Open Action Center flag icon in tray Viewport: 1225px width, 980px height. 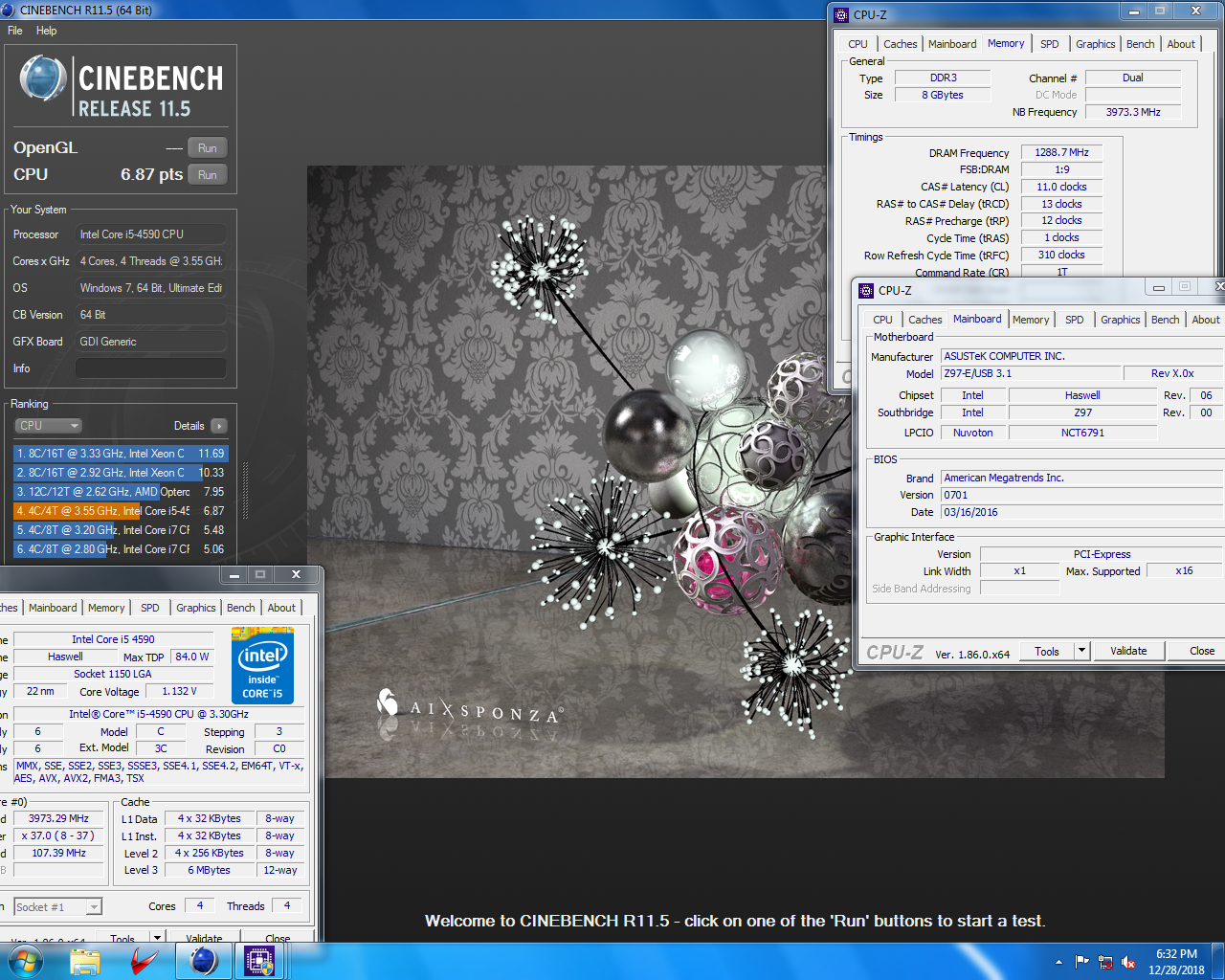pos(1082,962)
